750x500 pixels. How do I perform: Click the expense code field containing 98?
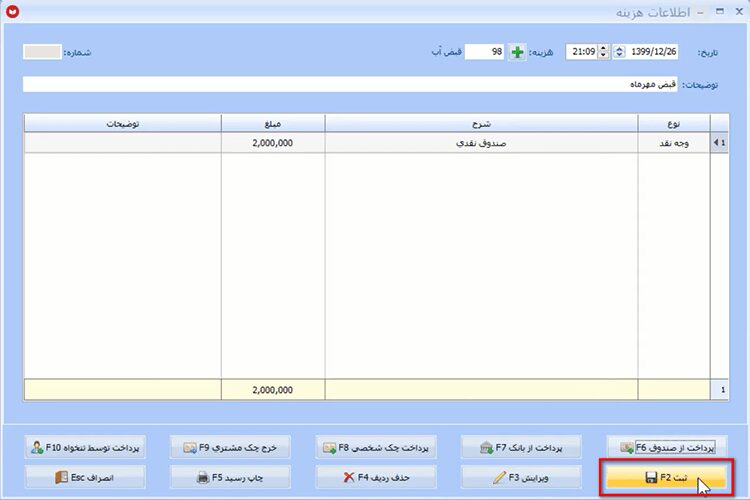(484, 52)
